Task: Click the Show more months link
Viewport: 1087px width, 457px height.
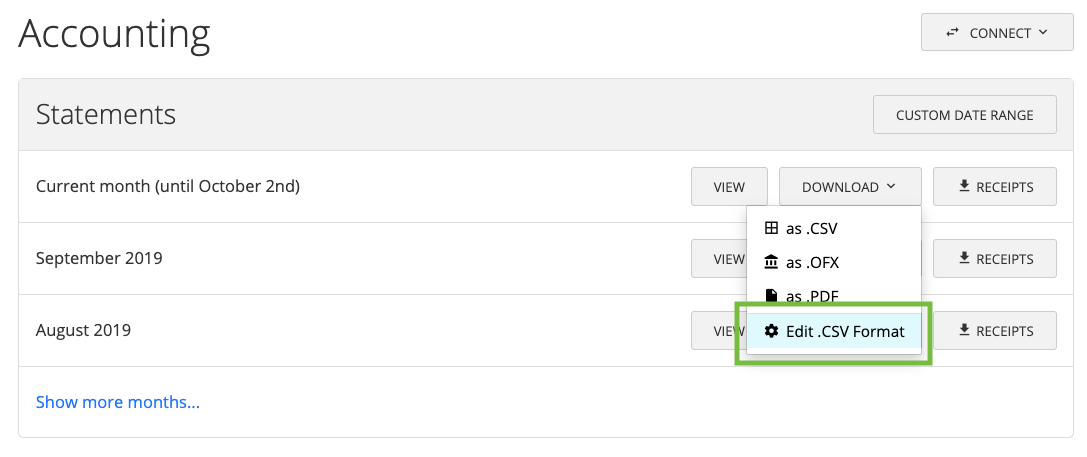Action: tap(118, 402)
